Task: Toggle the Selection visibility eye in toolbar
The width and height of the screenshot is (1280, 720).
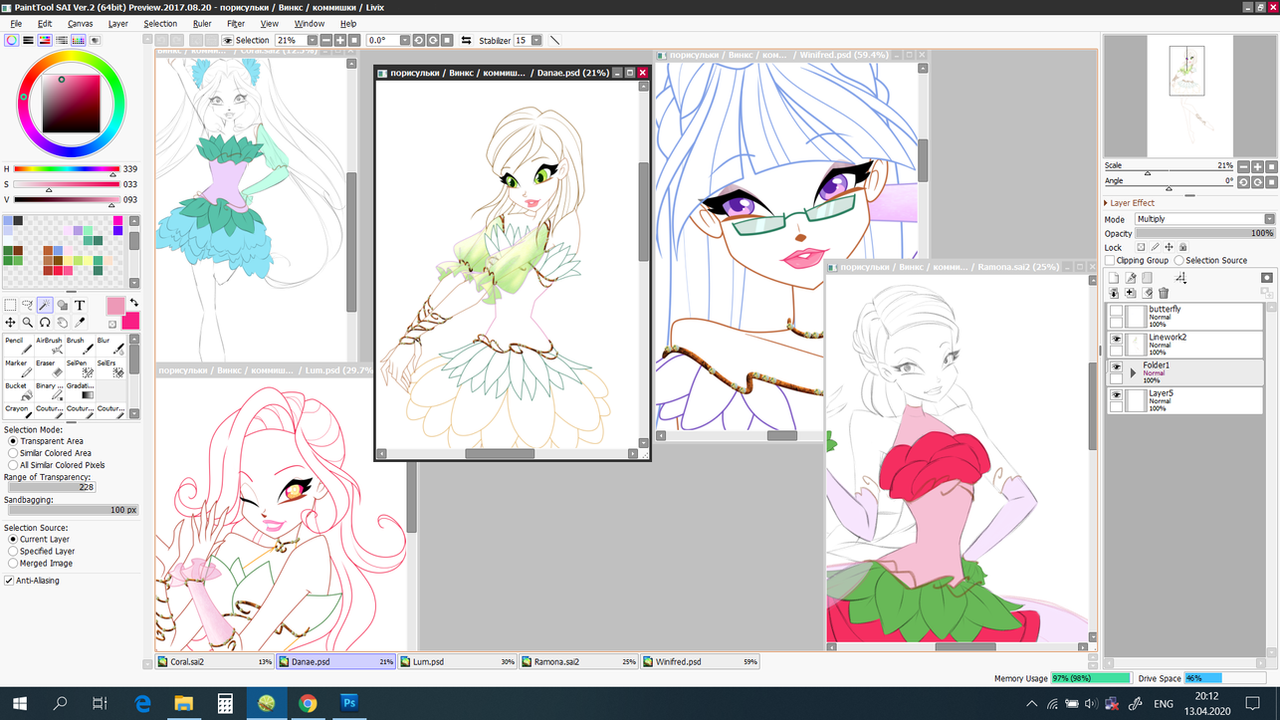Action: pyautogui.click(x=228, y=40)
